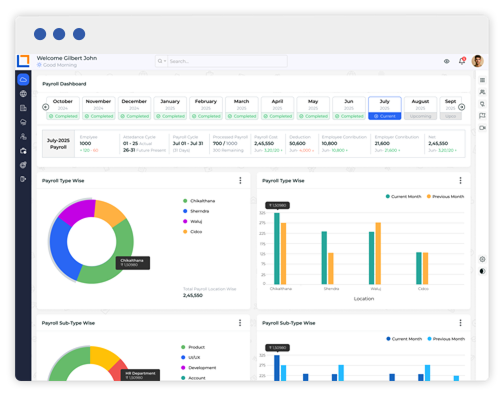Open the kebab menu of the Payroll Sub-Type bar chart card
Screen dimensions: 500x400
pos(460,323)
